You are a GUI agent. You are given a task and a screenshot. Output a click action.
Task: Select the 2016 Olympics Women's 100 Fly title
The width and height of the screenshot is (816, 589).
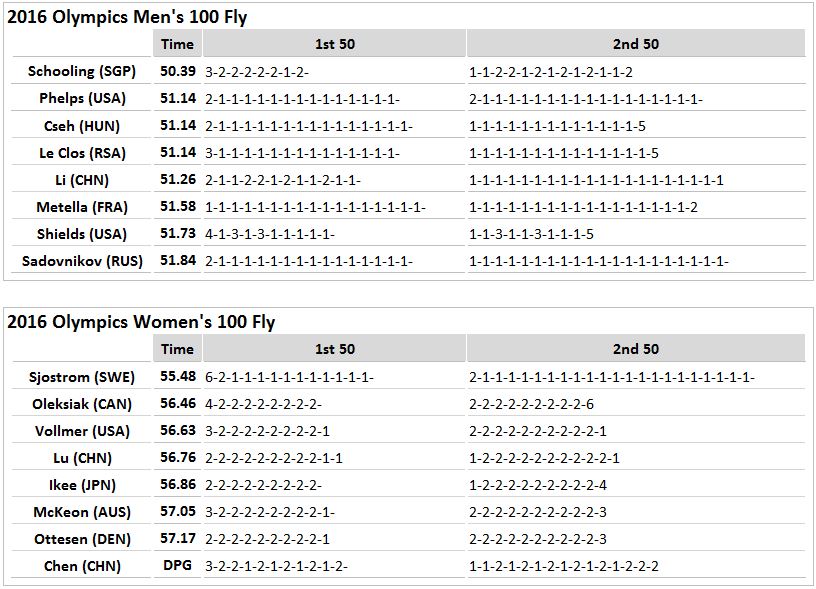tap(141, 322)
